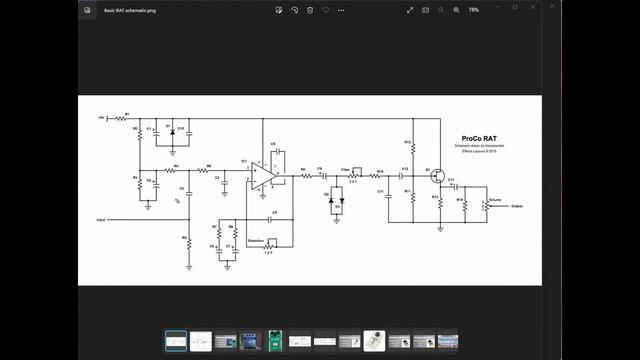The width and height of the screenshot is (640, 360).
Task: Rotate the schematic image
Action: click(x=295, y=10)
